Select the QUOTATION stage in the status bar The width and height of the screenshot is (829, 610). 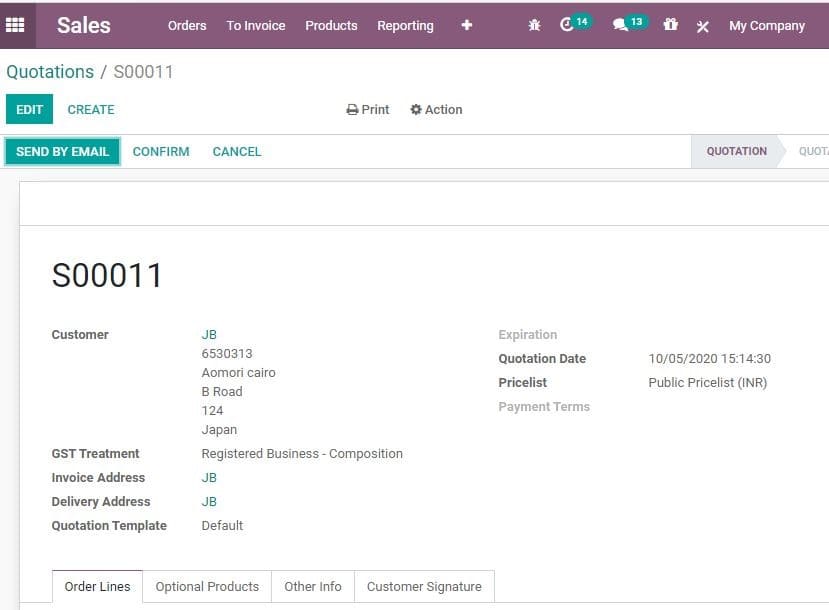click(x=736, y=151)
